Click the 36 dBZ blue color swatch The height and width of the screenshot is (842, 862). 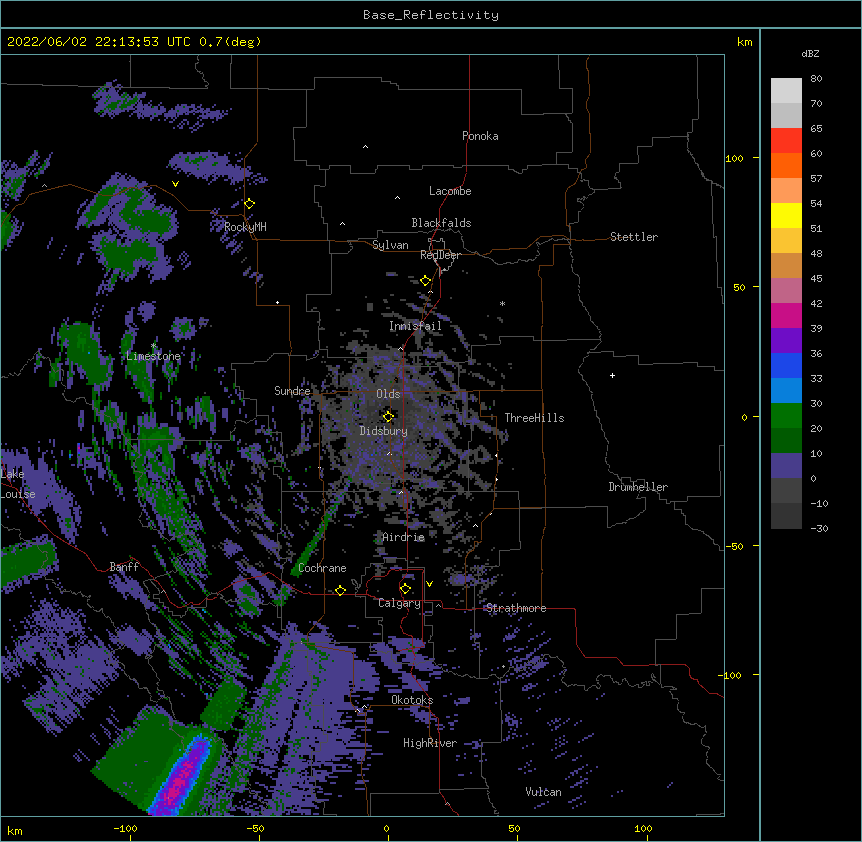[786, 365]
